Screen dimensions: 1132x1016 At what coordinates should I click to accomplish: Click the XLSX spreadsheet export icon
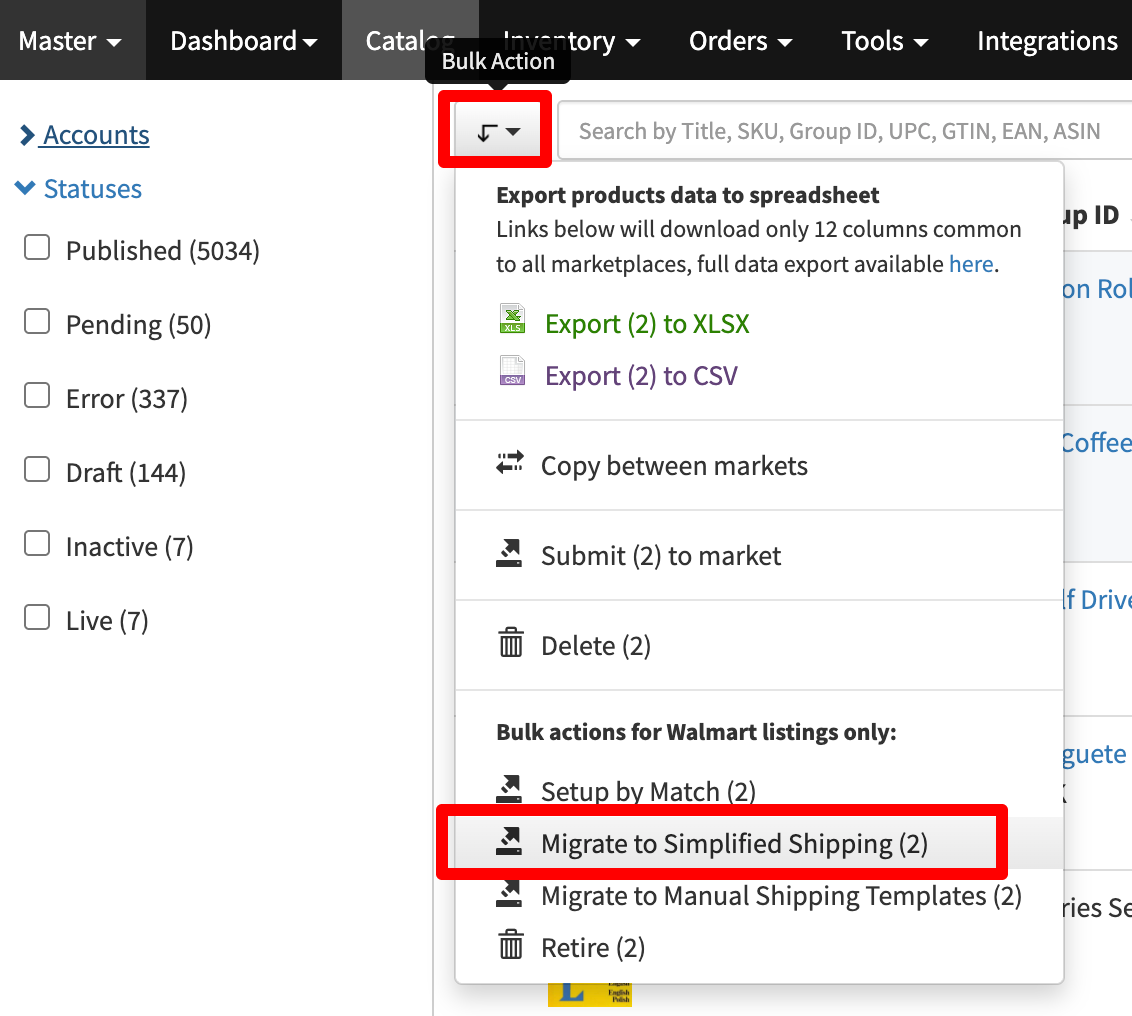(512, 320)
